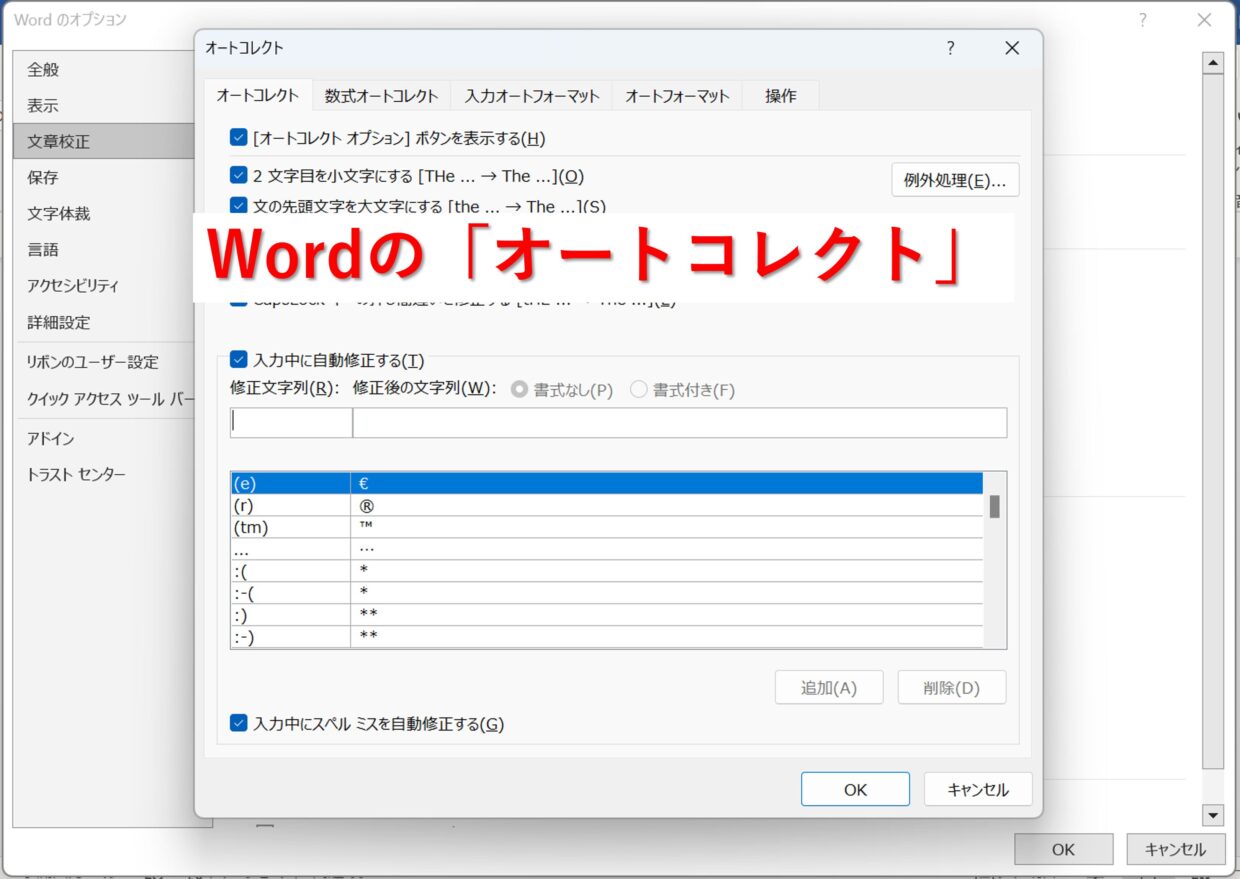Select the (r) entry in the list
The image size is (1240, 879).
click(290, 506)
